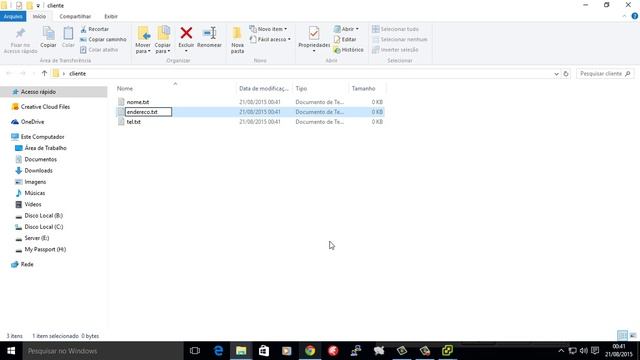Open the Copiar para dropdown
Screen dimensions: 640x360
pos(163,40)
